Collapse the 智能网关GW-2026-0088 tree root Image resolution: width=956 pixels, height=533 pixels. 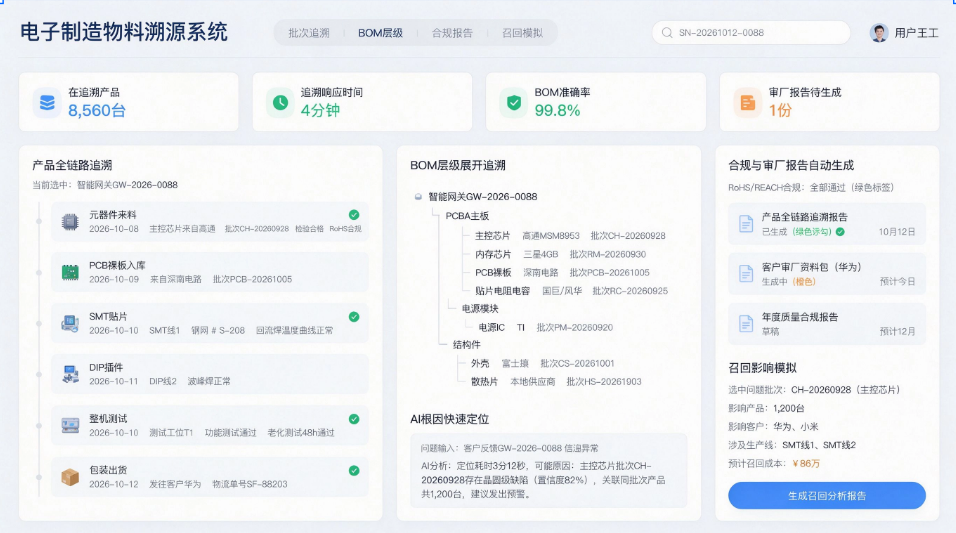[418, 196]
